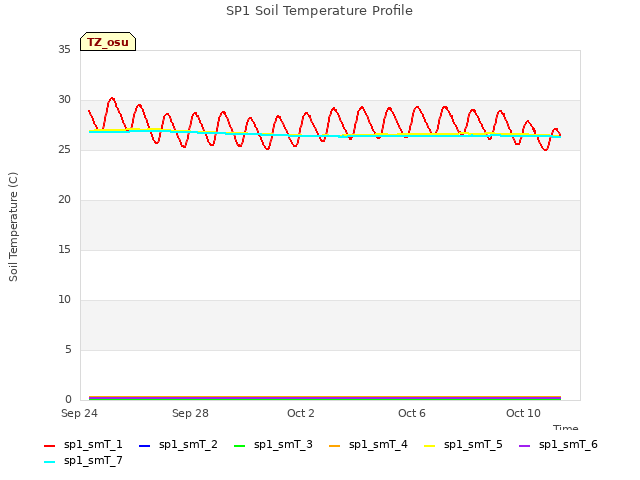Screen dimensions: 640x480
Task: Click the 15 y-axis tick label
Action: (x=64, y=249)
